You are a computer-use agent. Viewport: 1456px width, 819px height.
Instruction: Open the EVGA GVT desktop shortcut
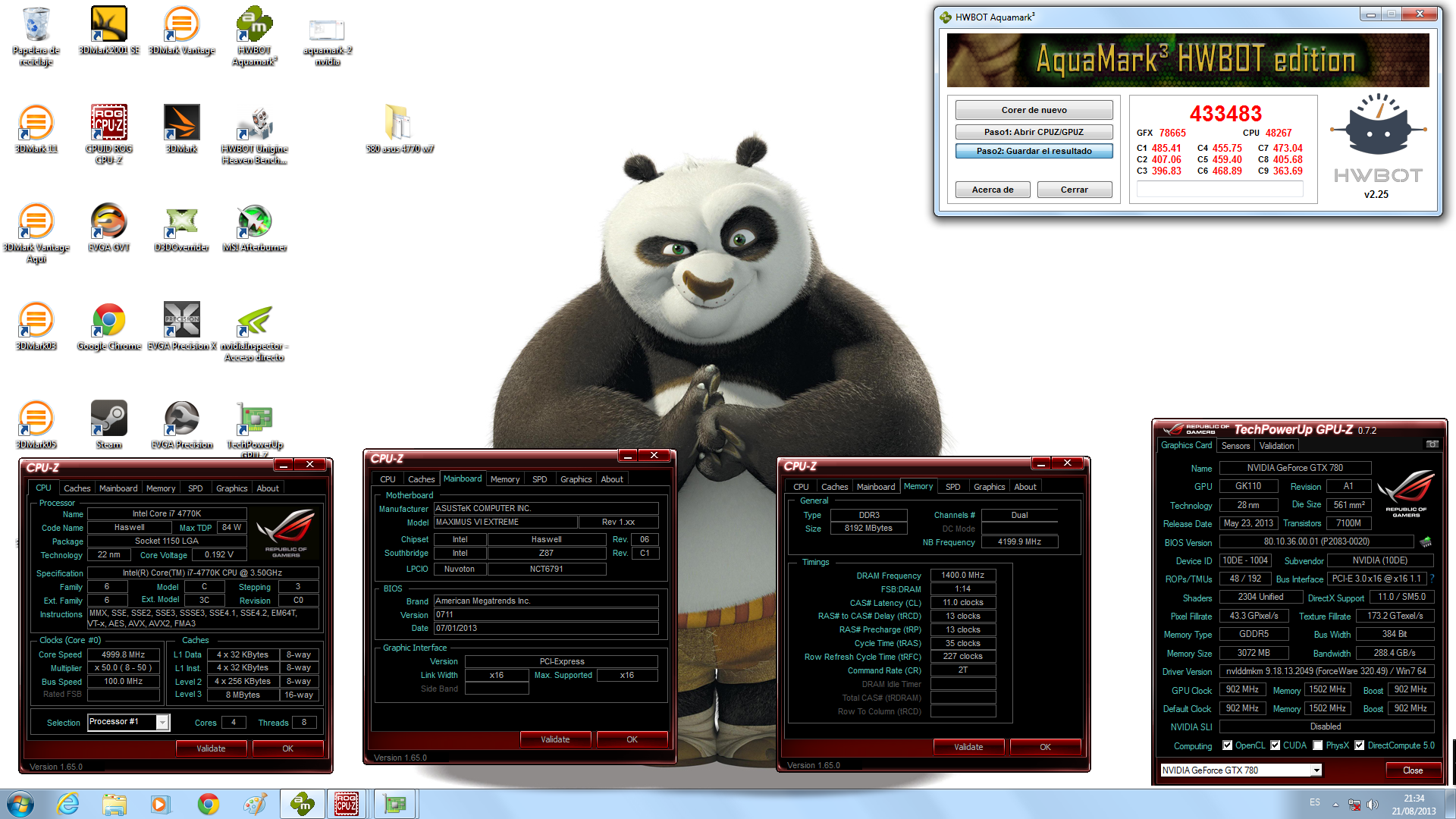click(x=108, y=227)
